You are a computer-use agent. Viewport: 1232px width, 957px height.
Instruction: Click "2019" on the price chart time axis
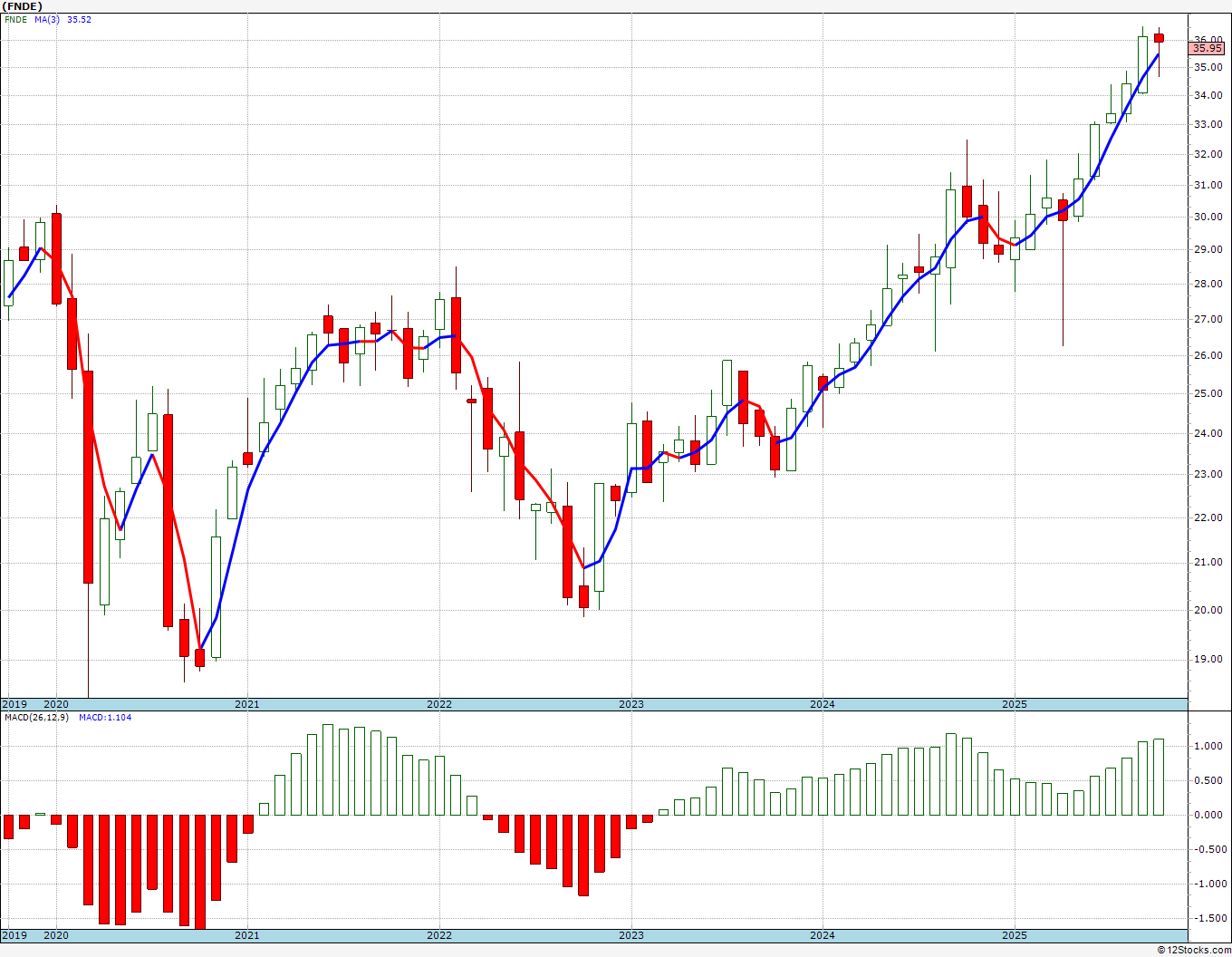click(14, 704)
